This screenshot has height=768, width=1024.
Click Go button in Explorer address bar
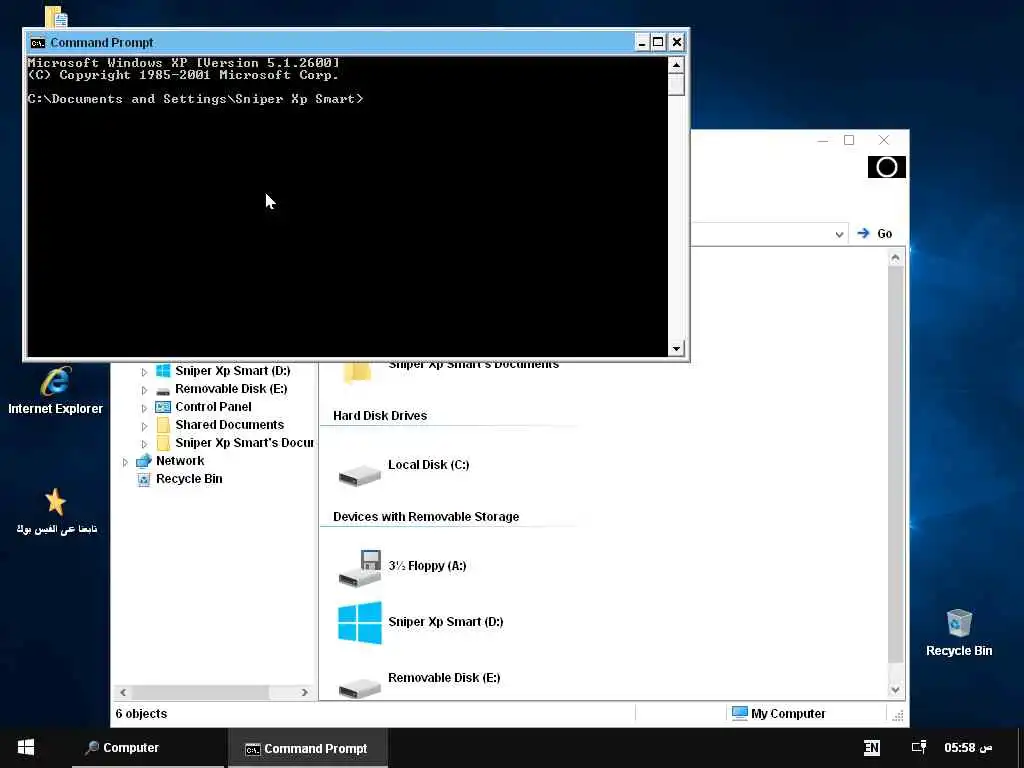coord(874,233)
